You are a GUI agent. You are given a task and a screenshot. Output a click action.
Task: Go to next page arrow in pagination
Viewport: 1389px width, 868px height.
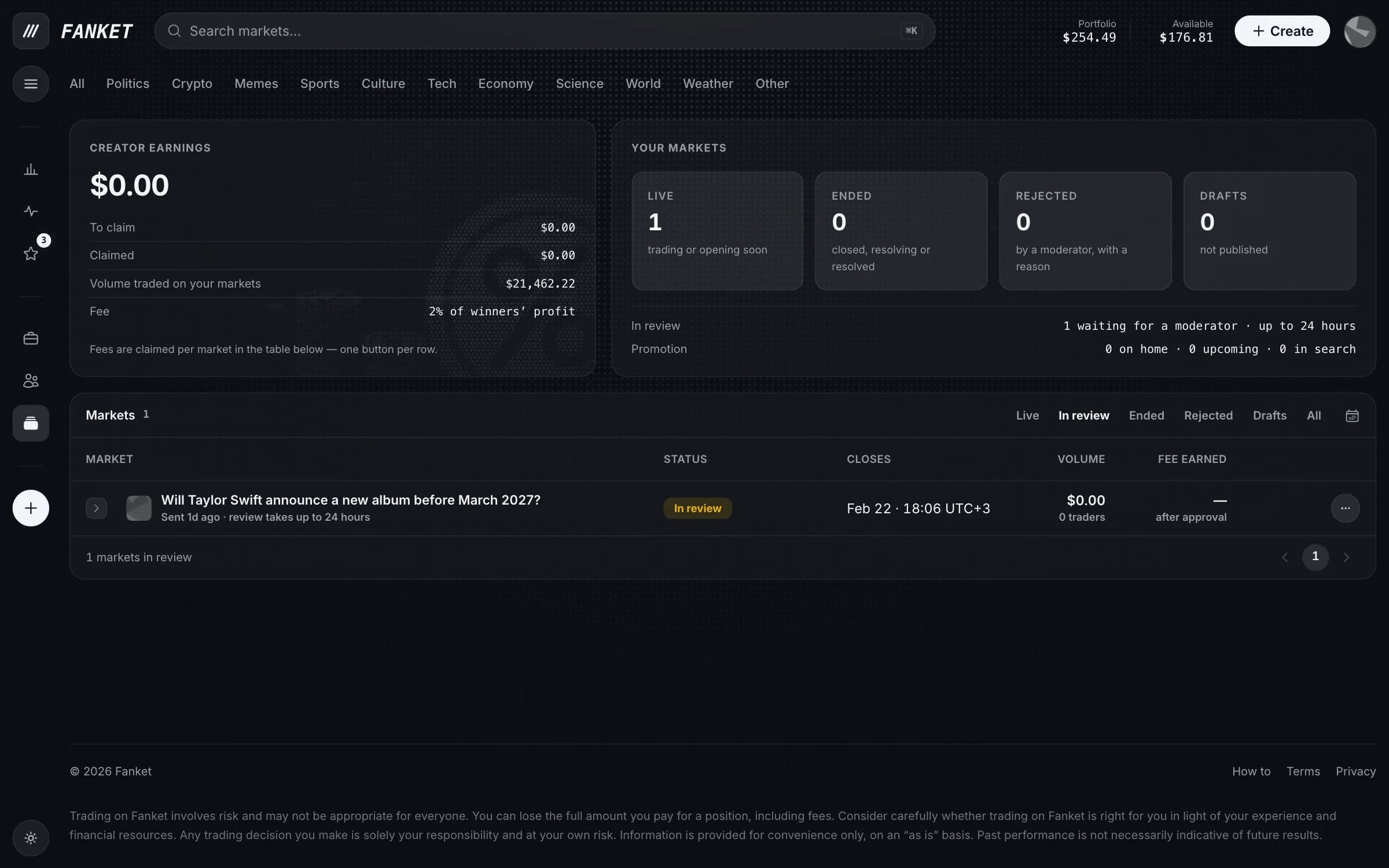click(1346, 557)
